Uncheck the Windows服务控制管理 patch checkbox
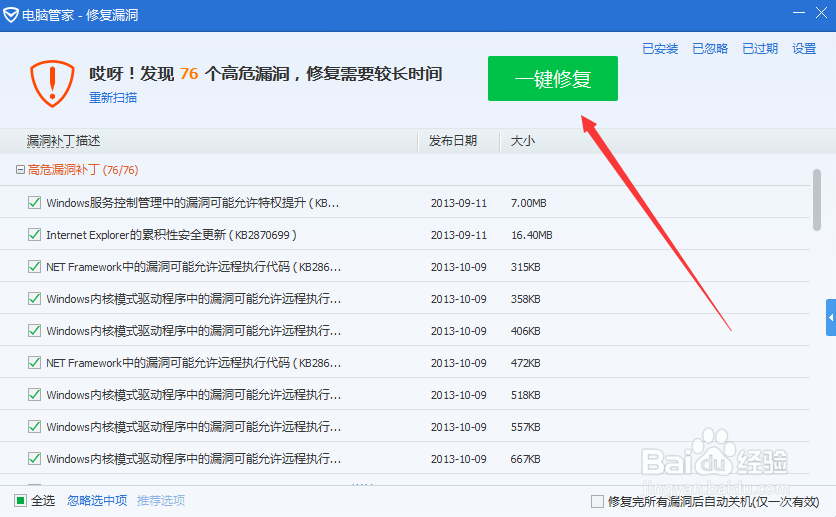The width and height of the screenshot is (836, 517). click(34, 203)
